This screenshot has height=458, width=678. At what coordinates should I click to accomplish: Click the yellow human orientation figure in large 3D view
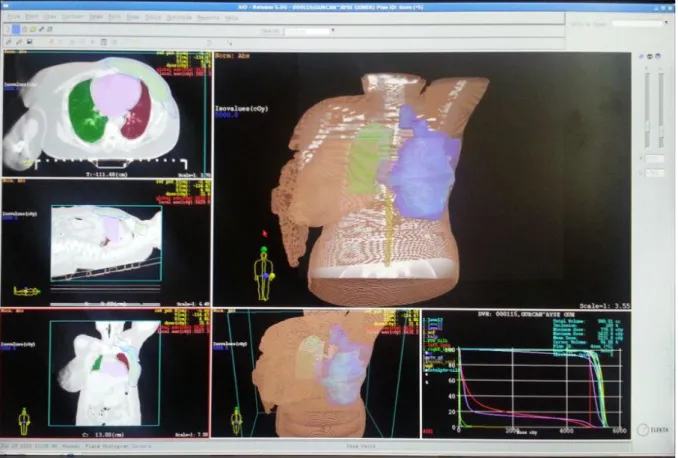263,274
